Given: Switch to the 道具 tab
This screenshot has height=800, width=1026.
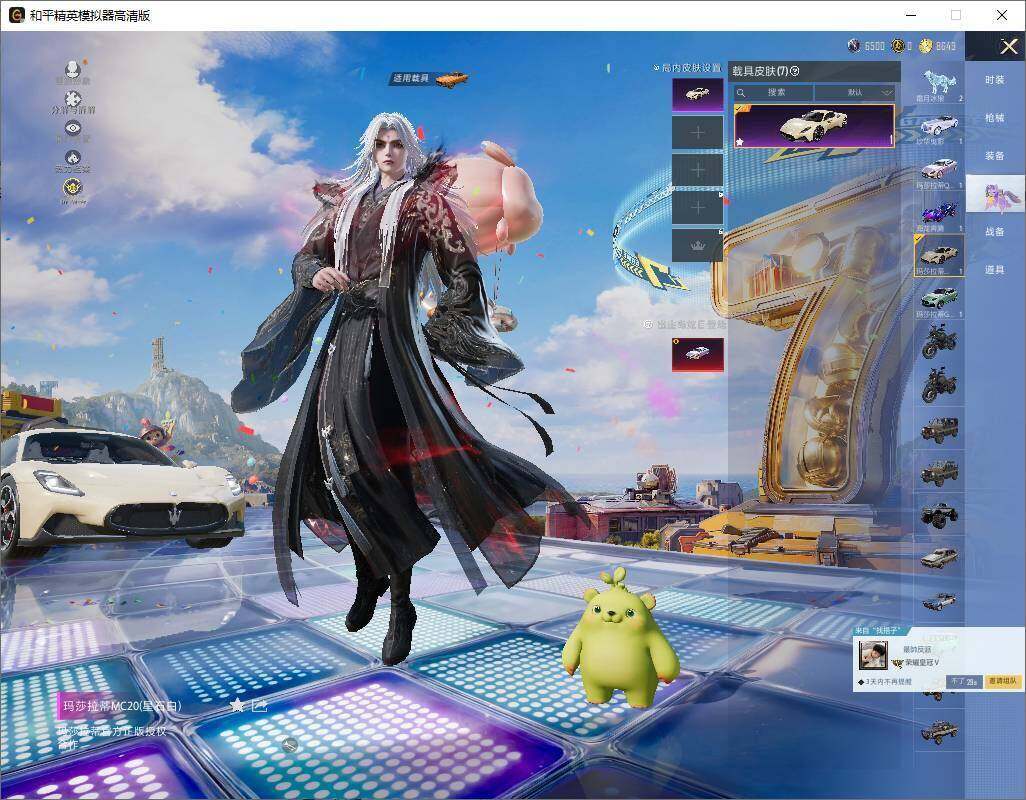Looking at the screenshot, I should click(x=995, y=270).
